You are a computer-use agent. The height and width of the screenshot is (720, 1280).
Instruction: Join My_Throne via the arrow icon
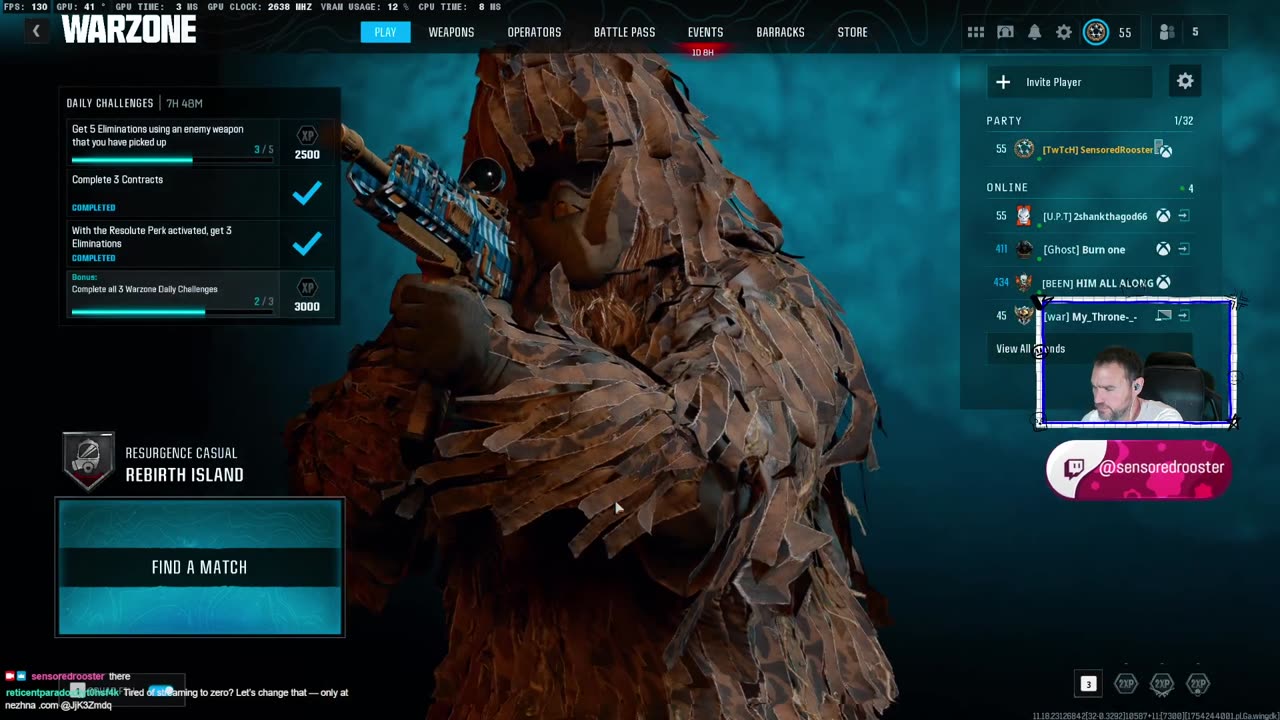tap(1183, 316)
